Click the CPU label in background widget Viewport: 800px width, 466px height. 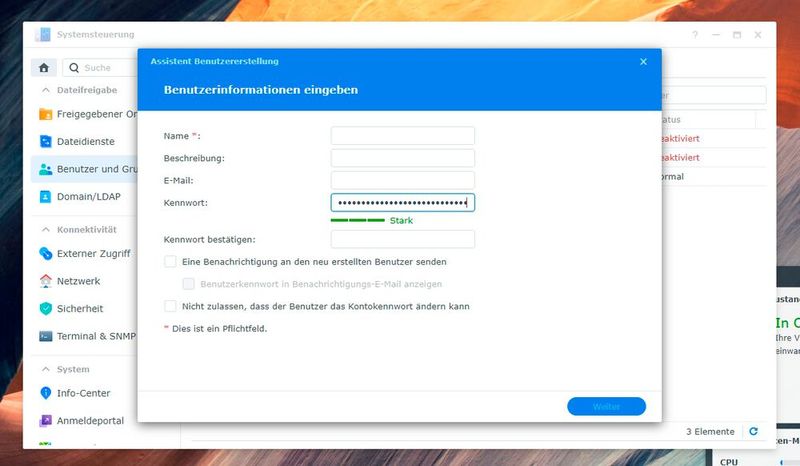point(729,462)
